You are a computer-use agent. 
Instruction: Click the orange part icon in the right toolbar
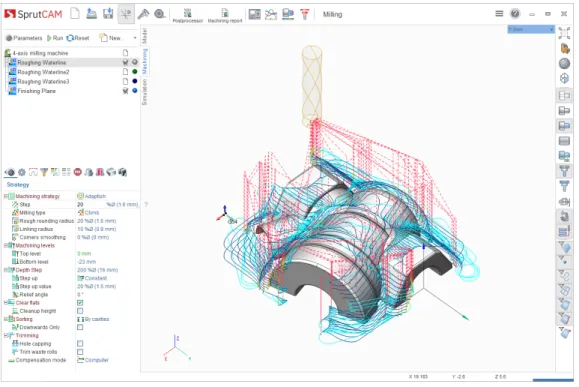coord(564,48)
